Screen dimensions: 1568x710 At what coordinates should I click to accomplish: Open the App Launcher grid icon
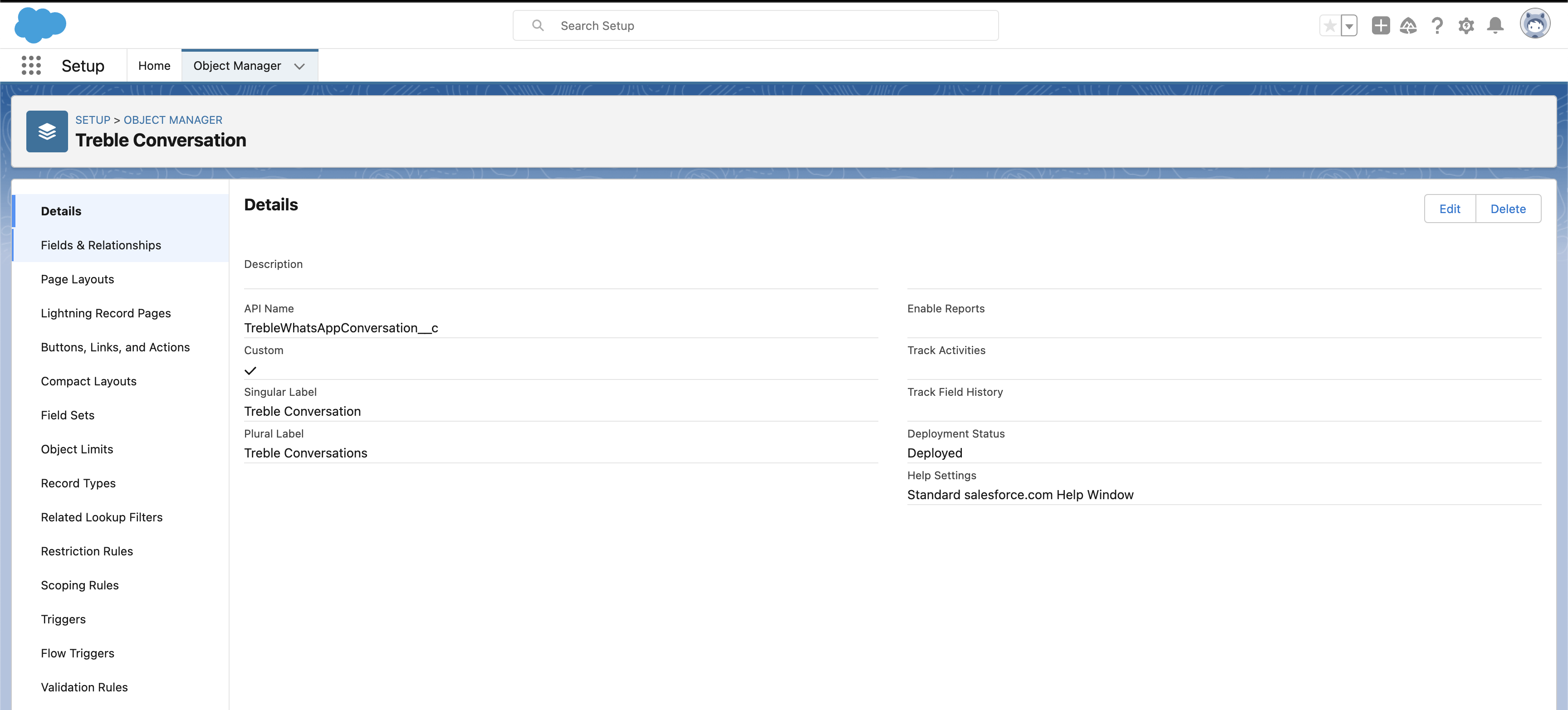pyautogui.click(x=31, y=65)
